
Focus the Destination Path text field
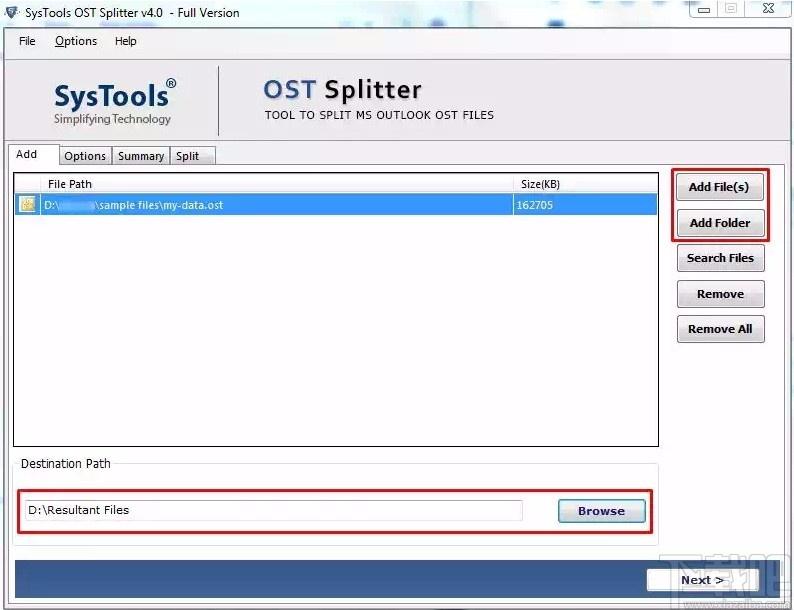click(x=273, y=510)
